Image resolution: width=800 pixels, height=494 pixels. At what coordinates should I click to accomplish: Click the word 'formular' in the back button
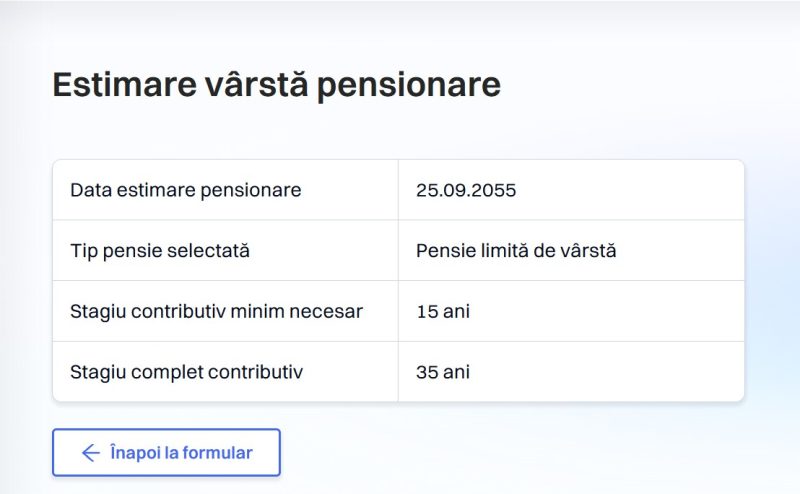[217, 453]
